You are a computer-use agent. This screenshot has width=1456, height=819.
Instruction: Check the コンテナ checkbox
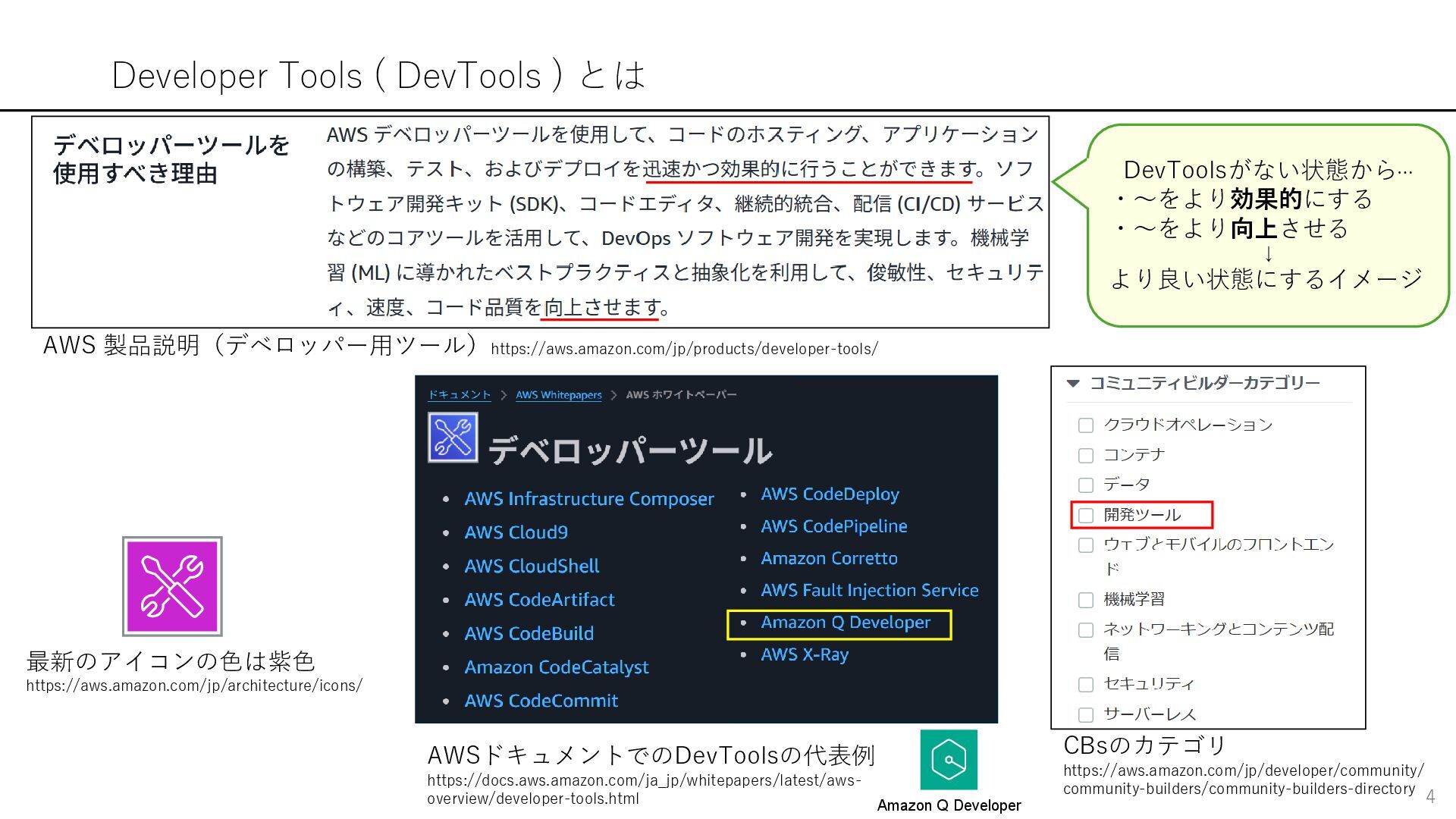[x=1086, y=456]
